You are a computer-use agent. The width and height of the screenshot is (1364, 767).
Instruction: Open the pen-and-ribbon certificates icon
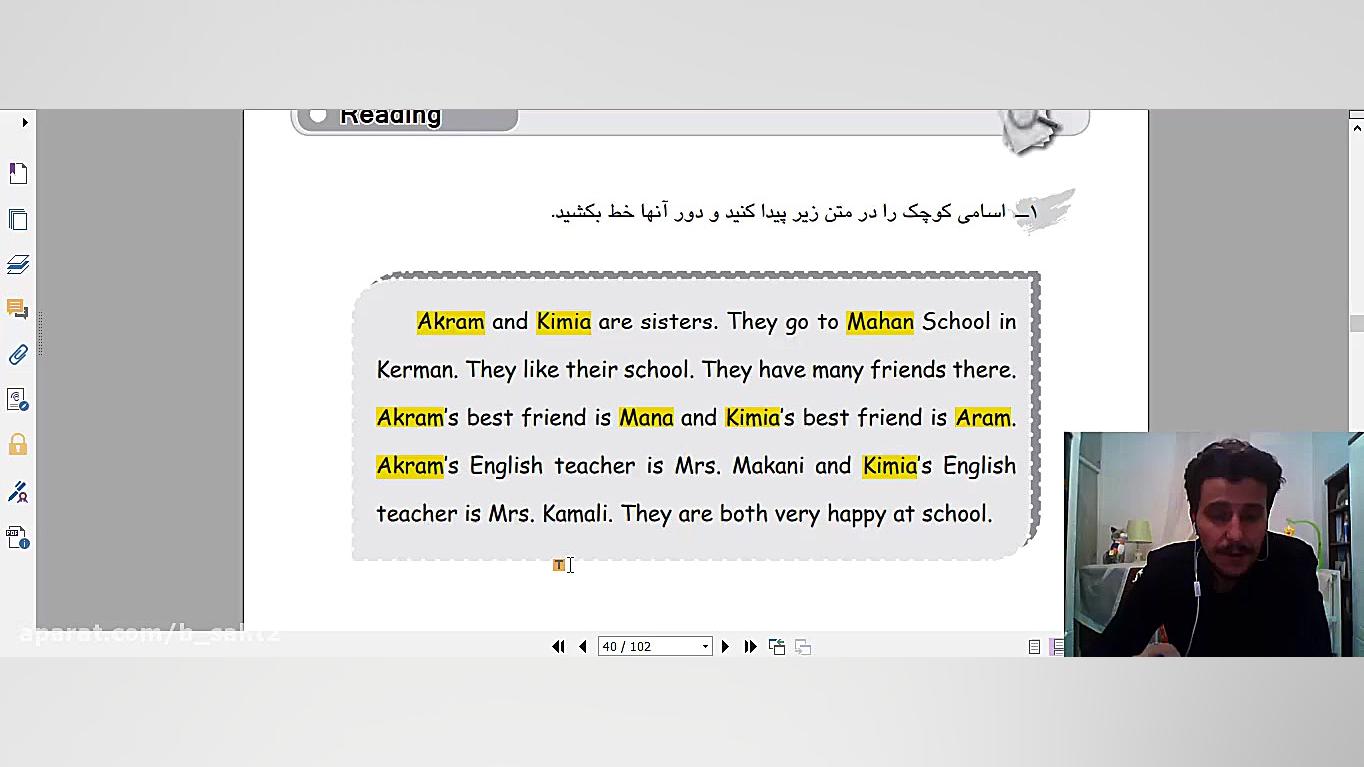tap(18, 492)
